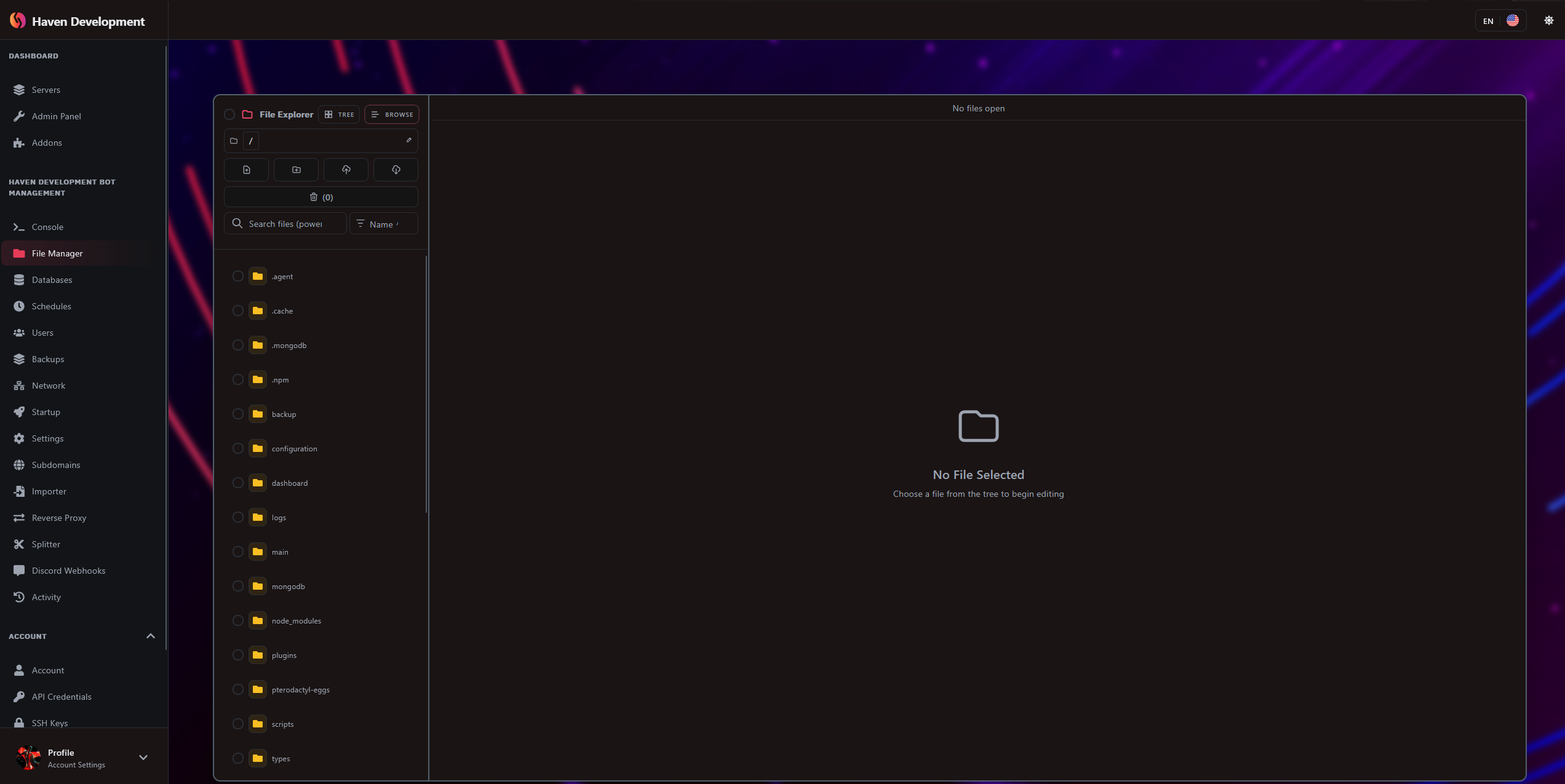The height and width of the screenshot is (784, 1565).
Task: Click the new file icon button
Action: point(246,170)
